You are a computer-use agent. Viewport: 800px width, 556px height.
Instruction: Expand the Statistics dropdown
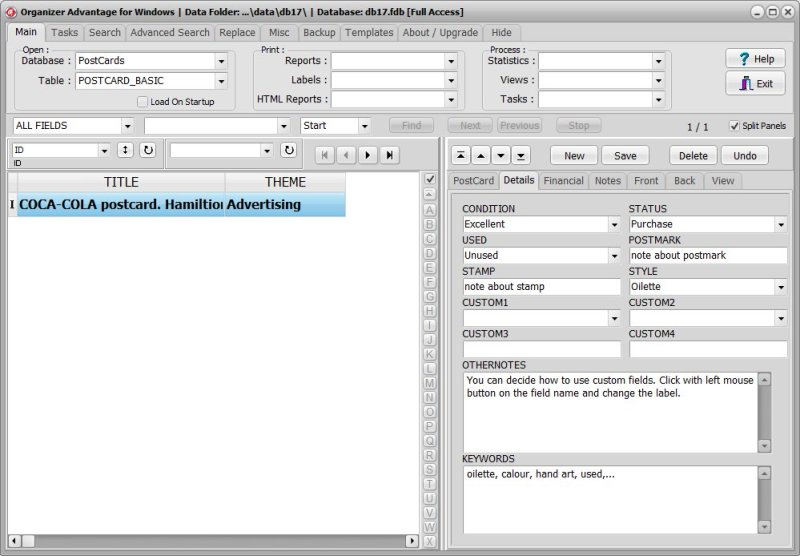coord(658,61)
